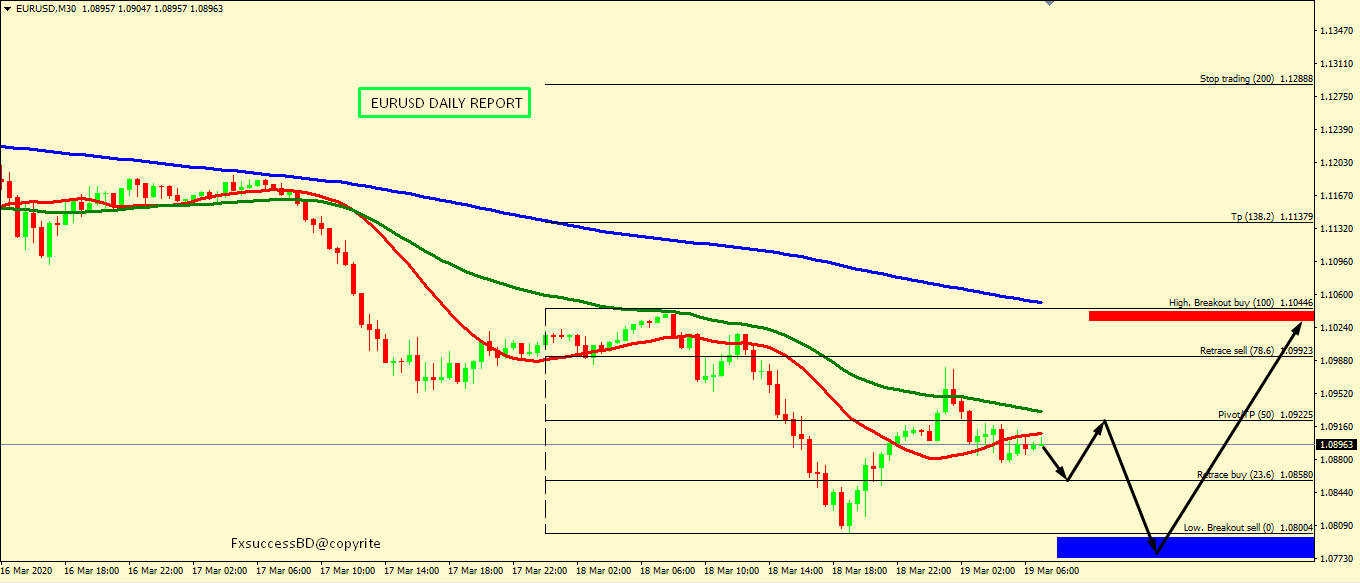
Task: Click the FxsuccessBD@copyrite watermark text
Action: click(x=305, y=543)
